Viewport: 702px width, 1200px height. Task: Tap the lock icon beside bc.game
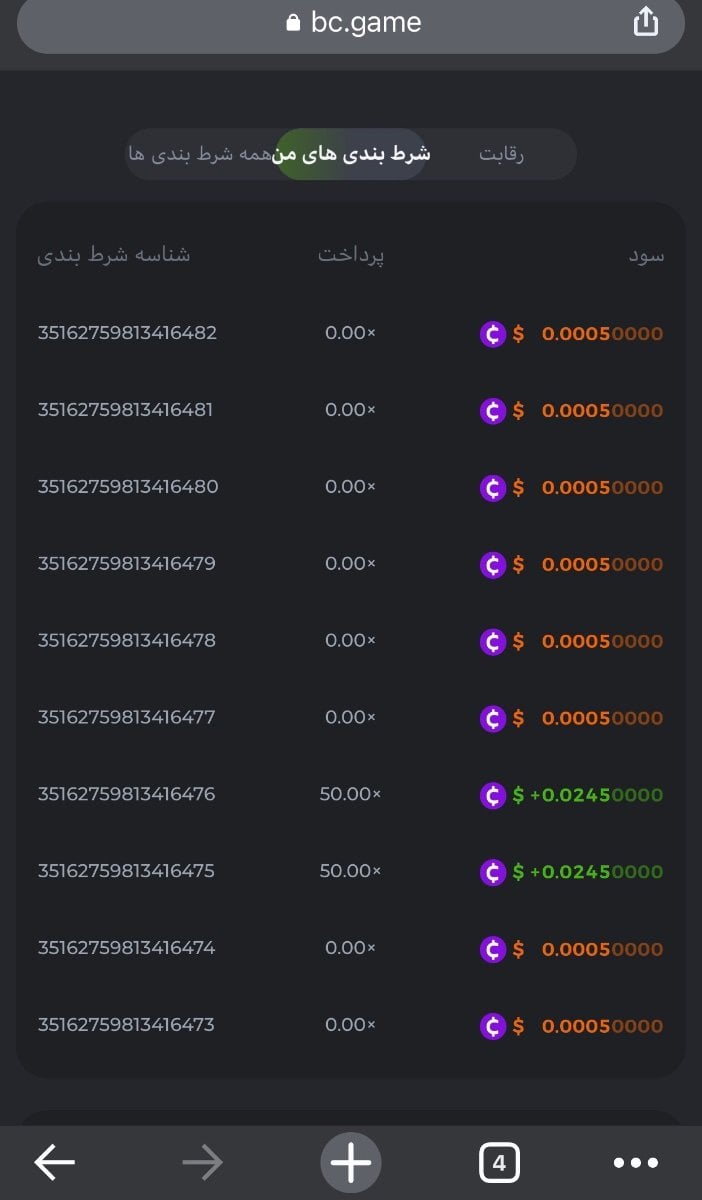(x=293, y=23)
